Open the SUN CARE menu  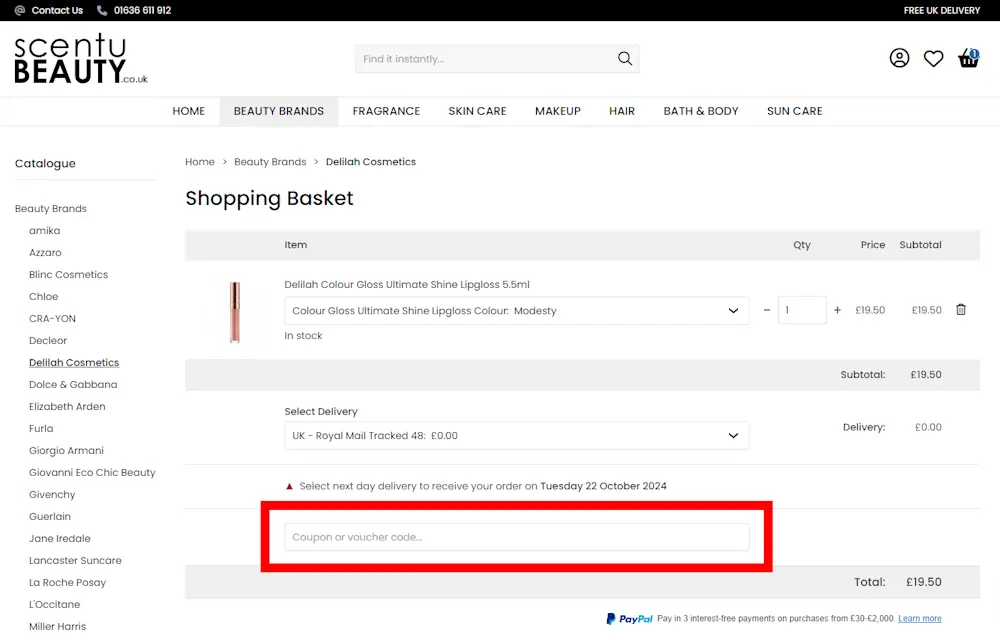pos(795,111)
